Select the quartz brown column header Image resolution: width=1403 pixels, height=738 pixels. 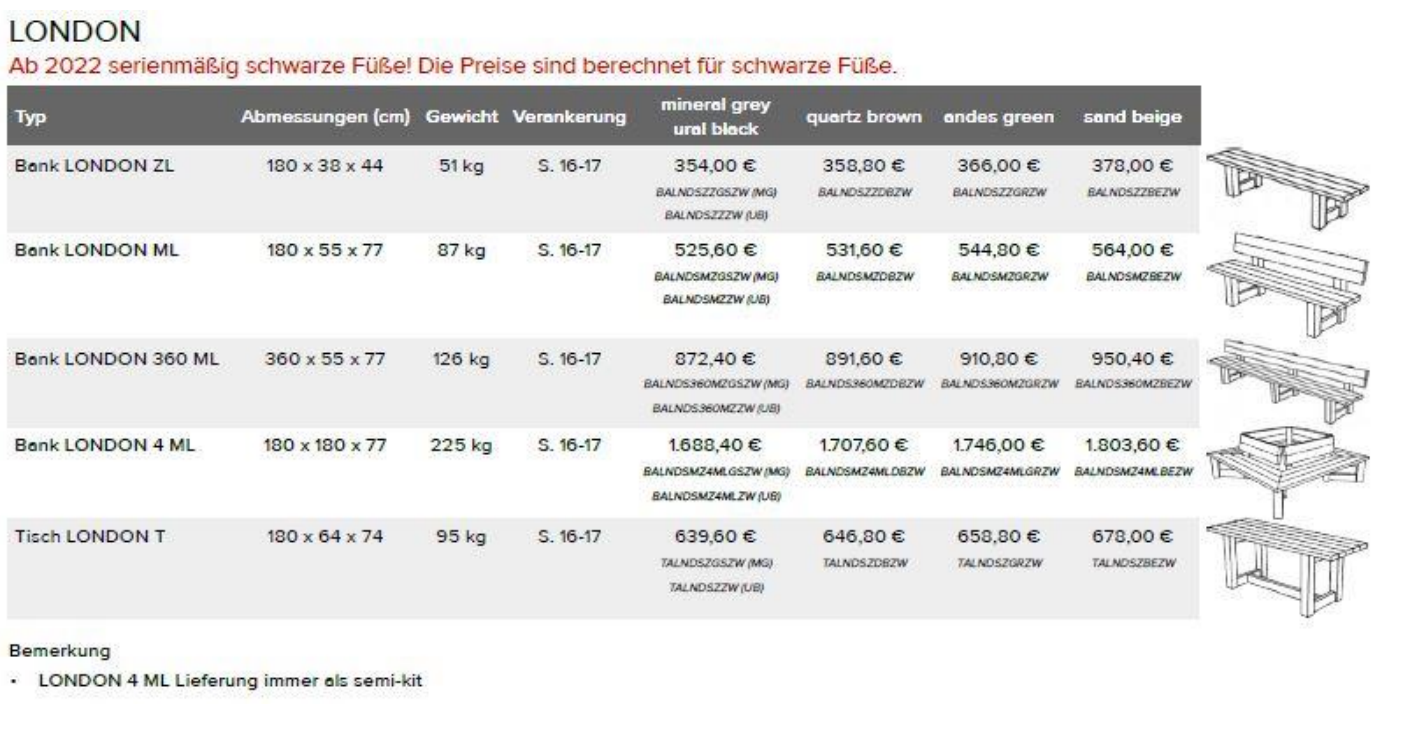pyautogui.click(x=862, y=117)
